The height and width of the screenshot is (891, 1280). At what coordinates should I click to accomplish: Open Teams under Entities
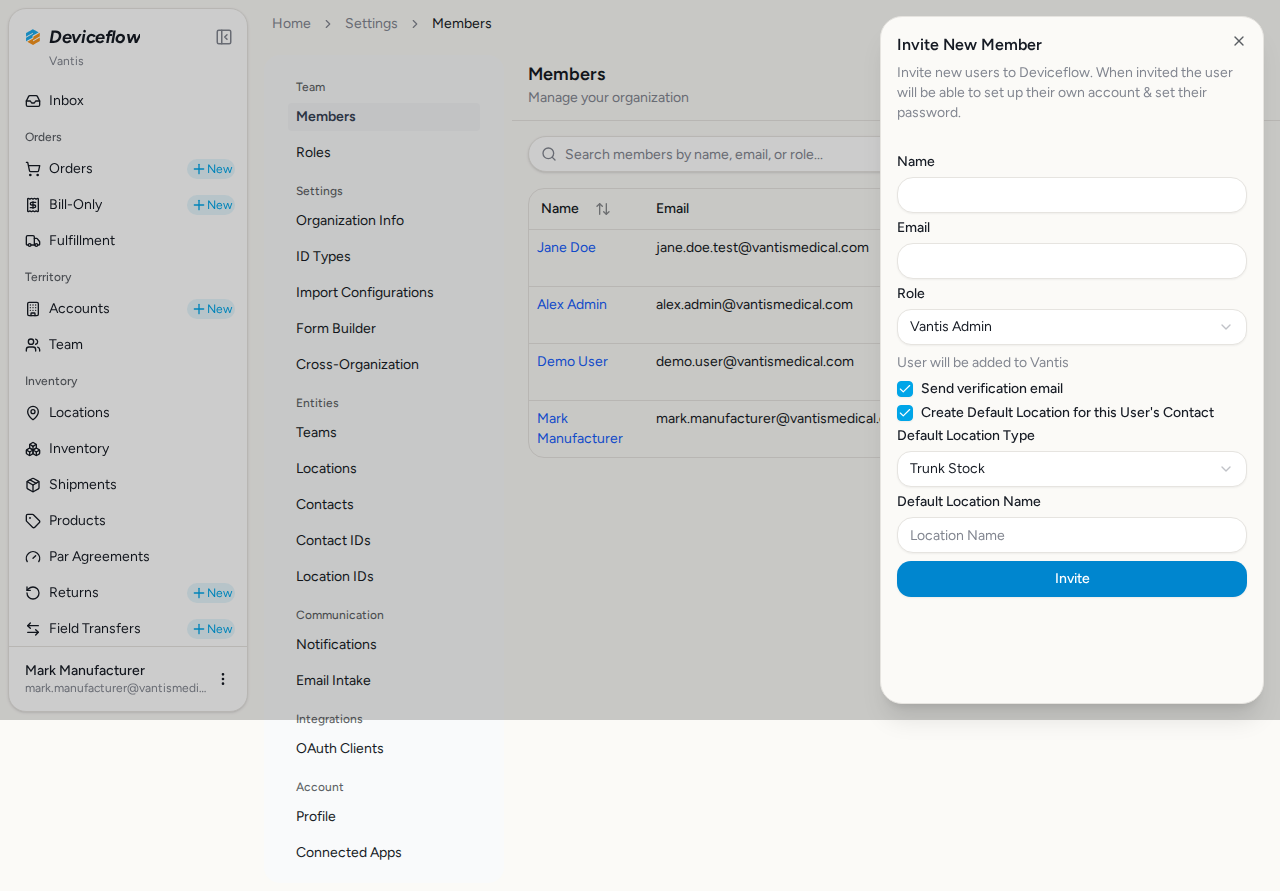pyautogui.click(x=384, y=433)
